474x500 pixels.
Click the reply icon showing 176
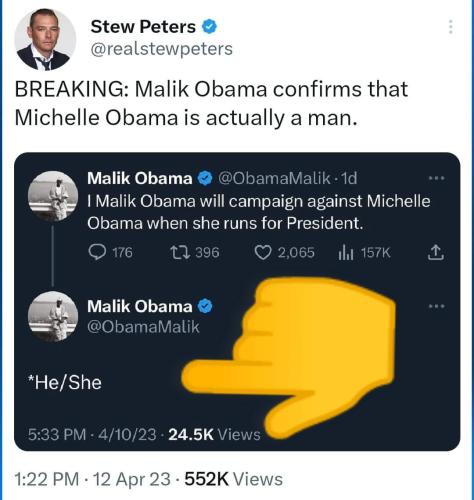(x=97, y=252)
